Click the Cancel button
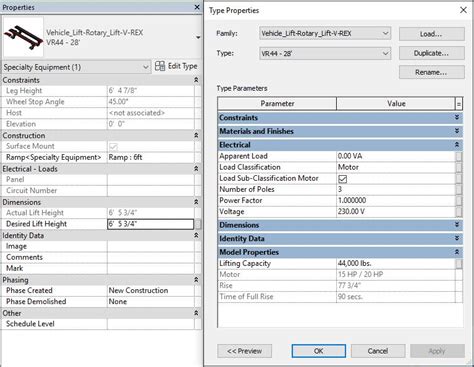The height and width of the screenshot is (367, 474). click(378, 351)
